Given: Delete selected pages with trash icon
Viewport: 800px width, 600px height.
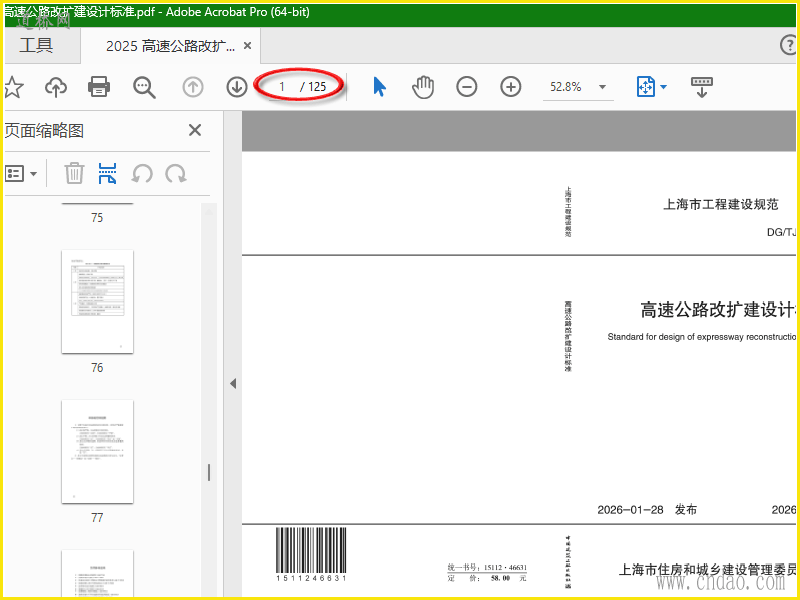Looking at the screenshot, I should point(74,173).
